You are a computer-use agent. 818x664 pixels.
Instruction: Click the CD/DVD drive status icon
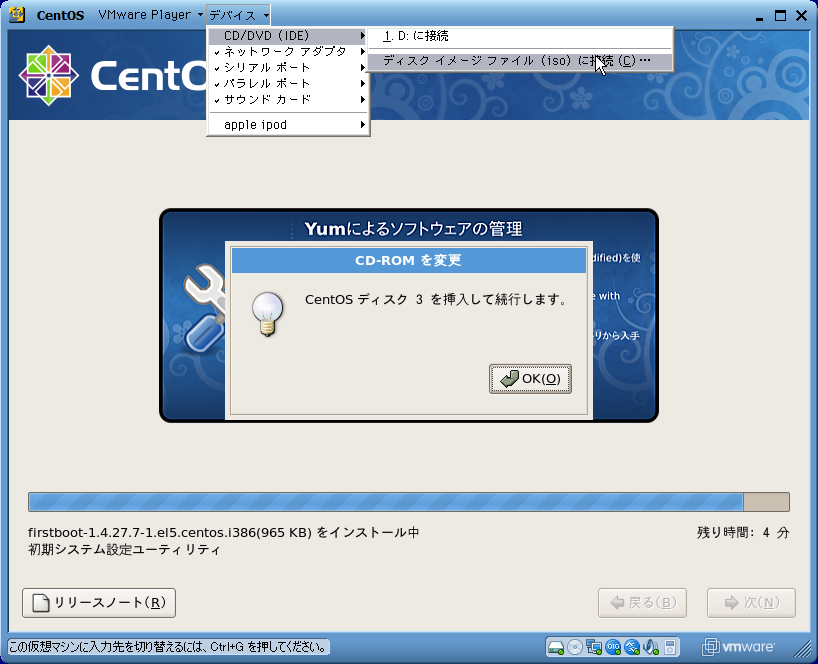coord(574,647)
